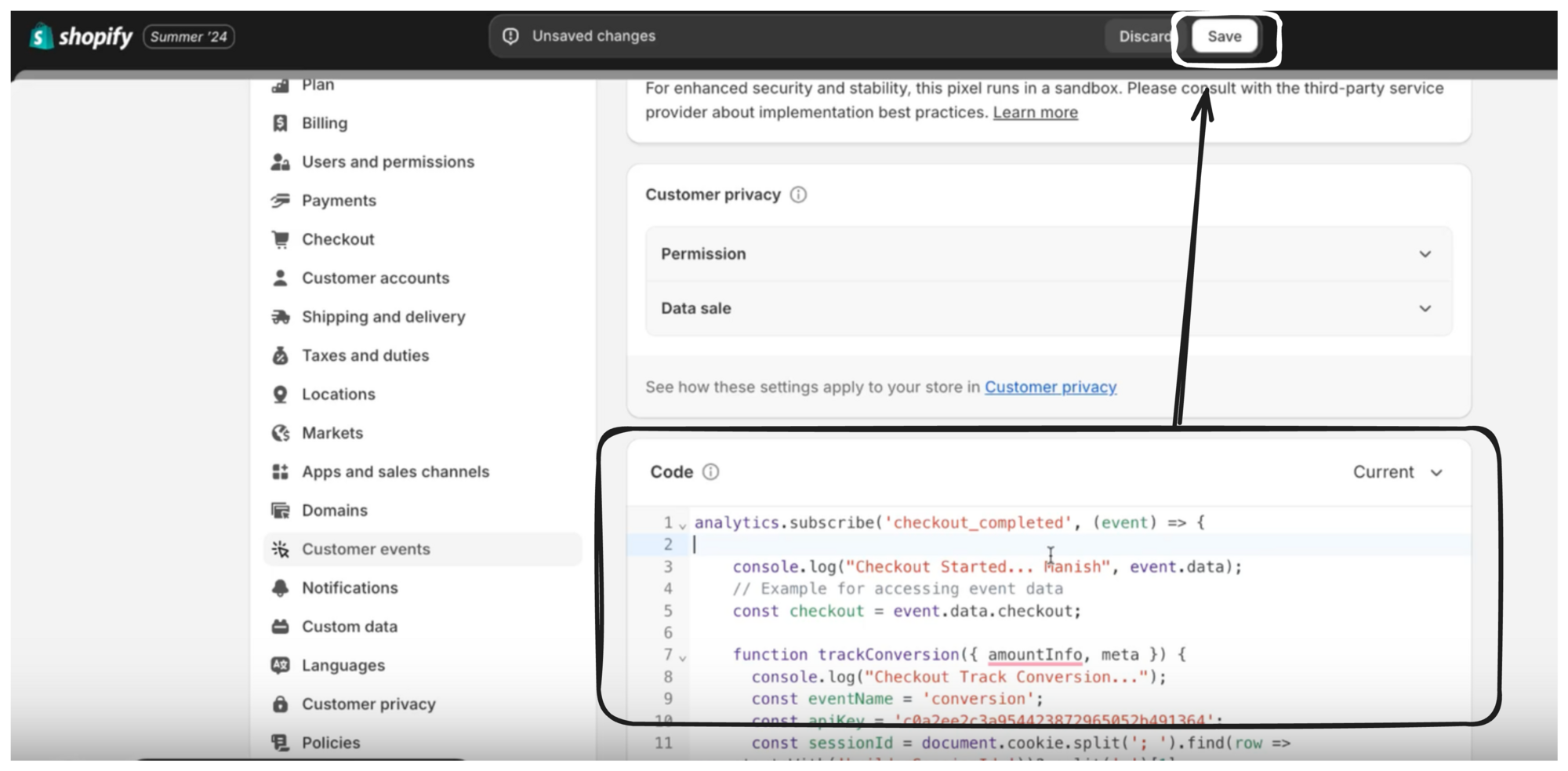Click the Customer events cursor icon
Screen dimensions: 1568x771
pyautogui.click(x=280, y=549)
